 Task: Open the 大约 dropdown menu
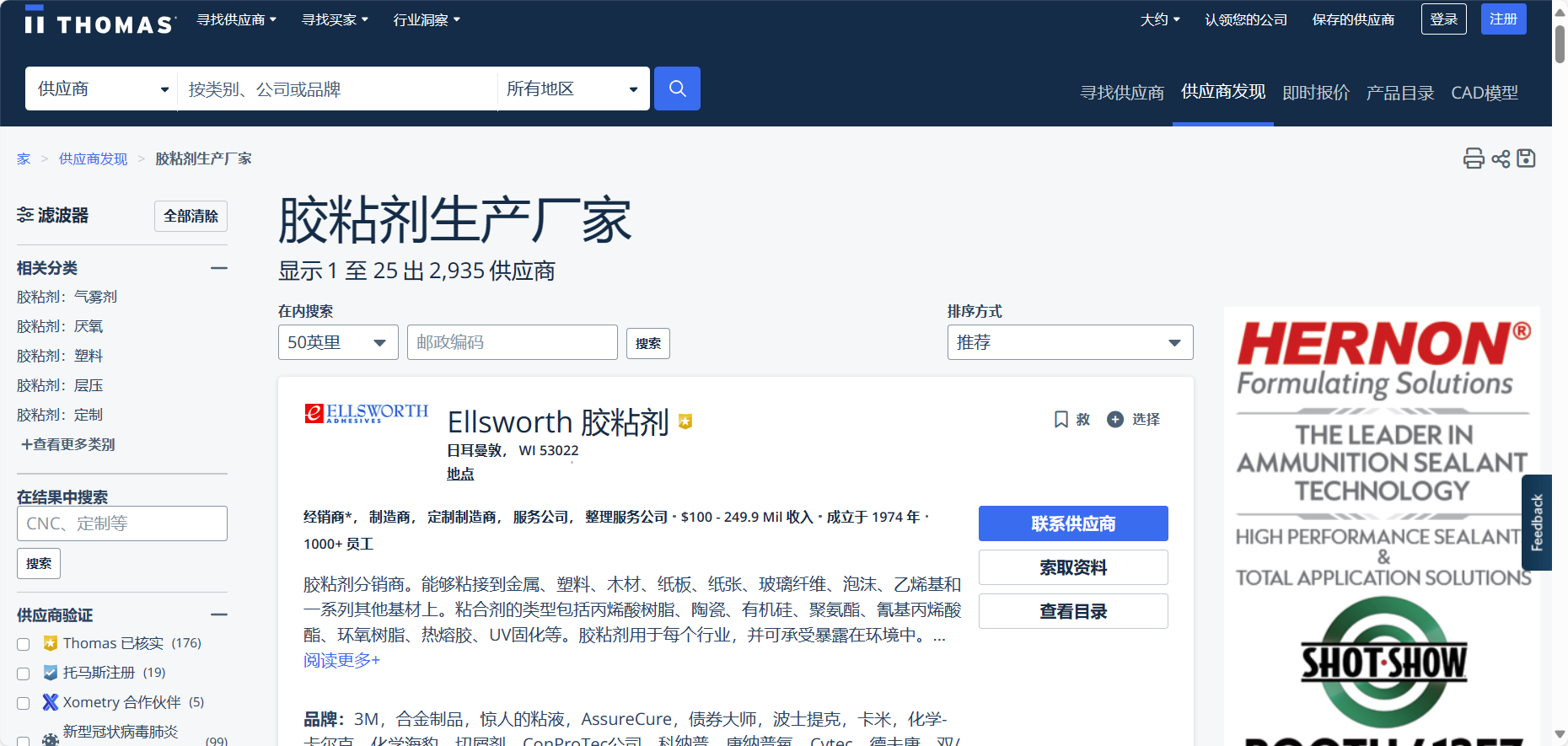tap(1160, 19)
